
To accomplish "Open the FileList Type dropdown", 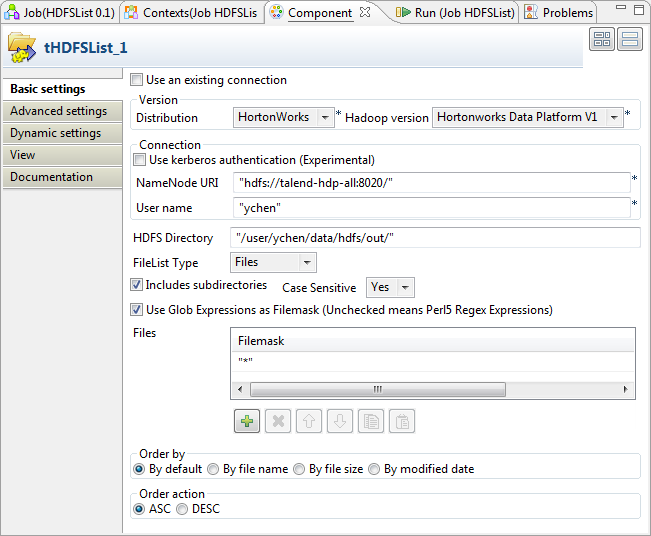I will pyautogui.click(x=307, y=262).
